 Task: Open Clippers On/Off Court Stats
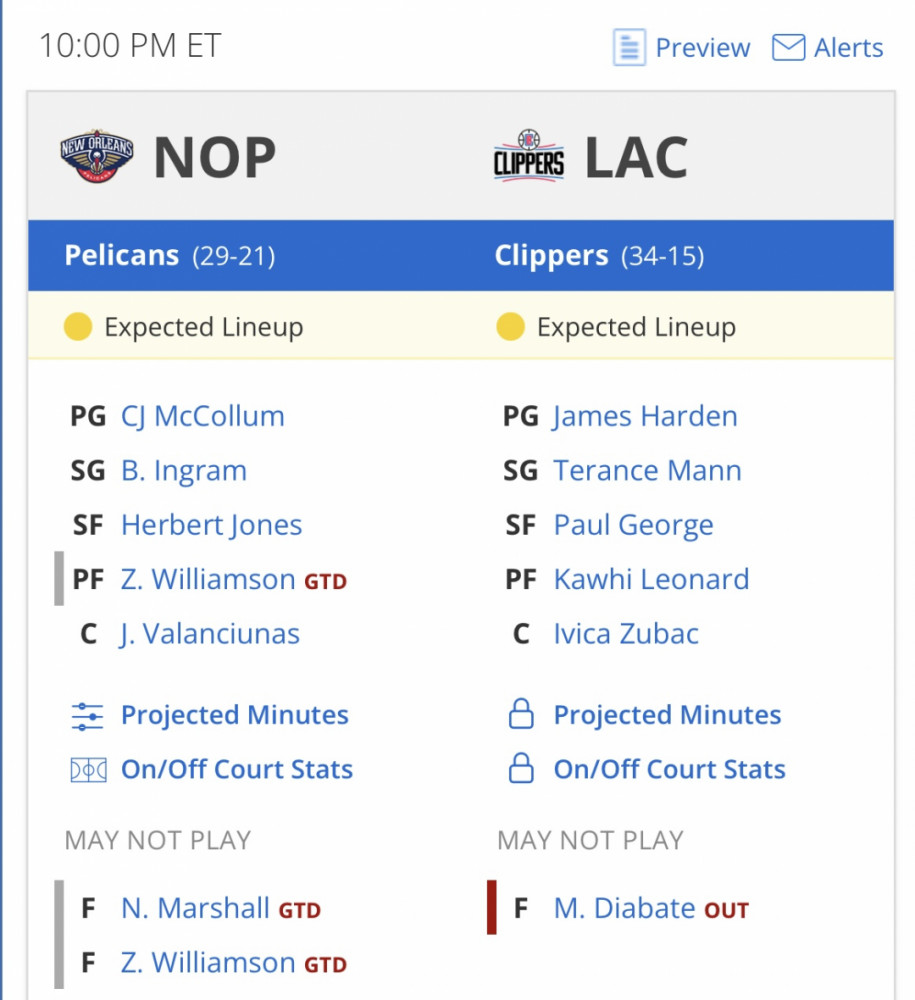pos(670,769)
